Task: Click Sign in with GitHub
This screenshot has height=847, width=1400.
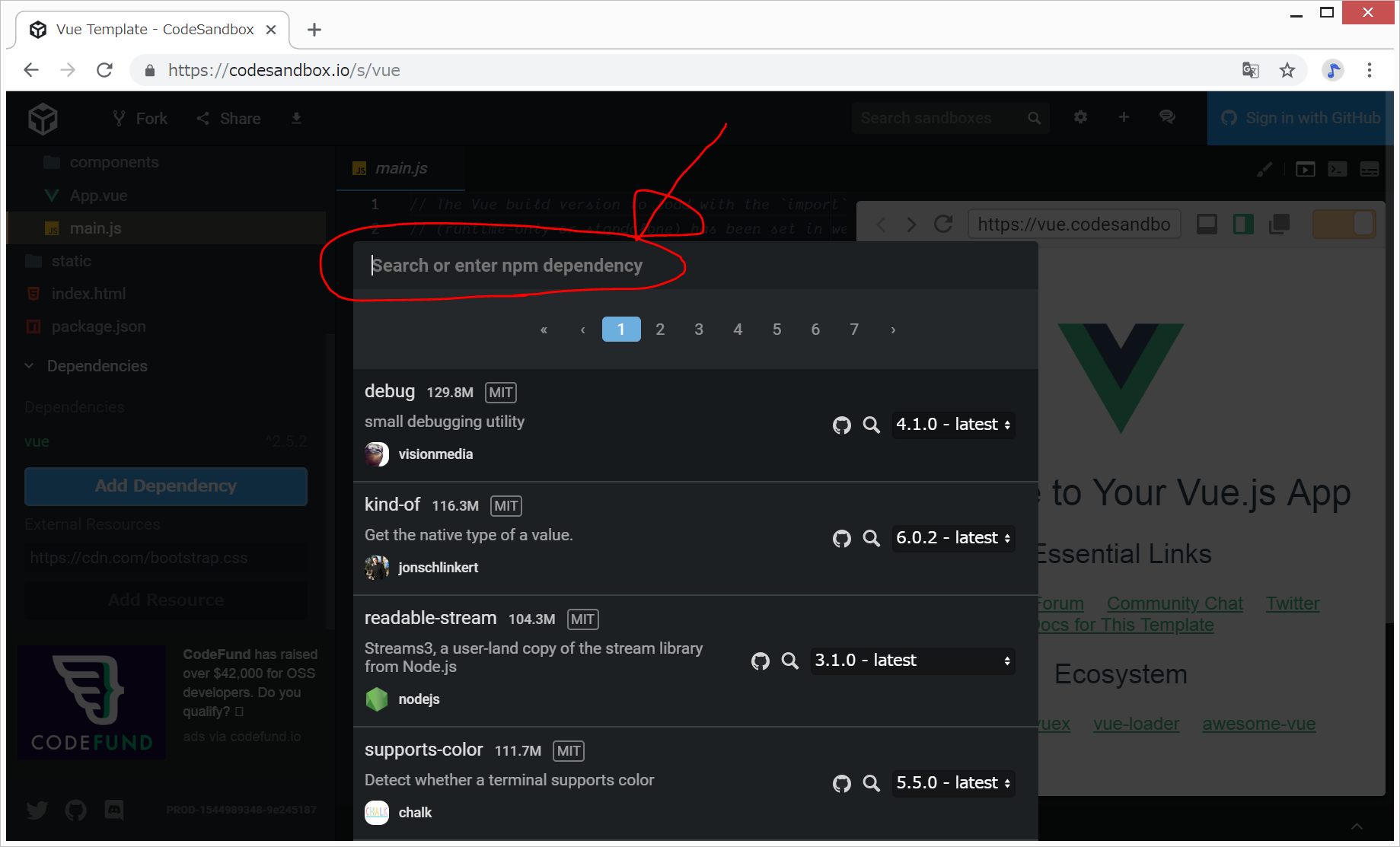Action: coord(1300,118)
